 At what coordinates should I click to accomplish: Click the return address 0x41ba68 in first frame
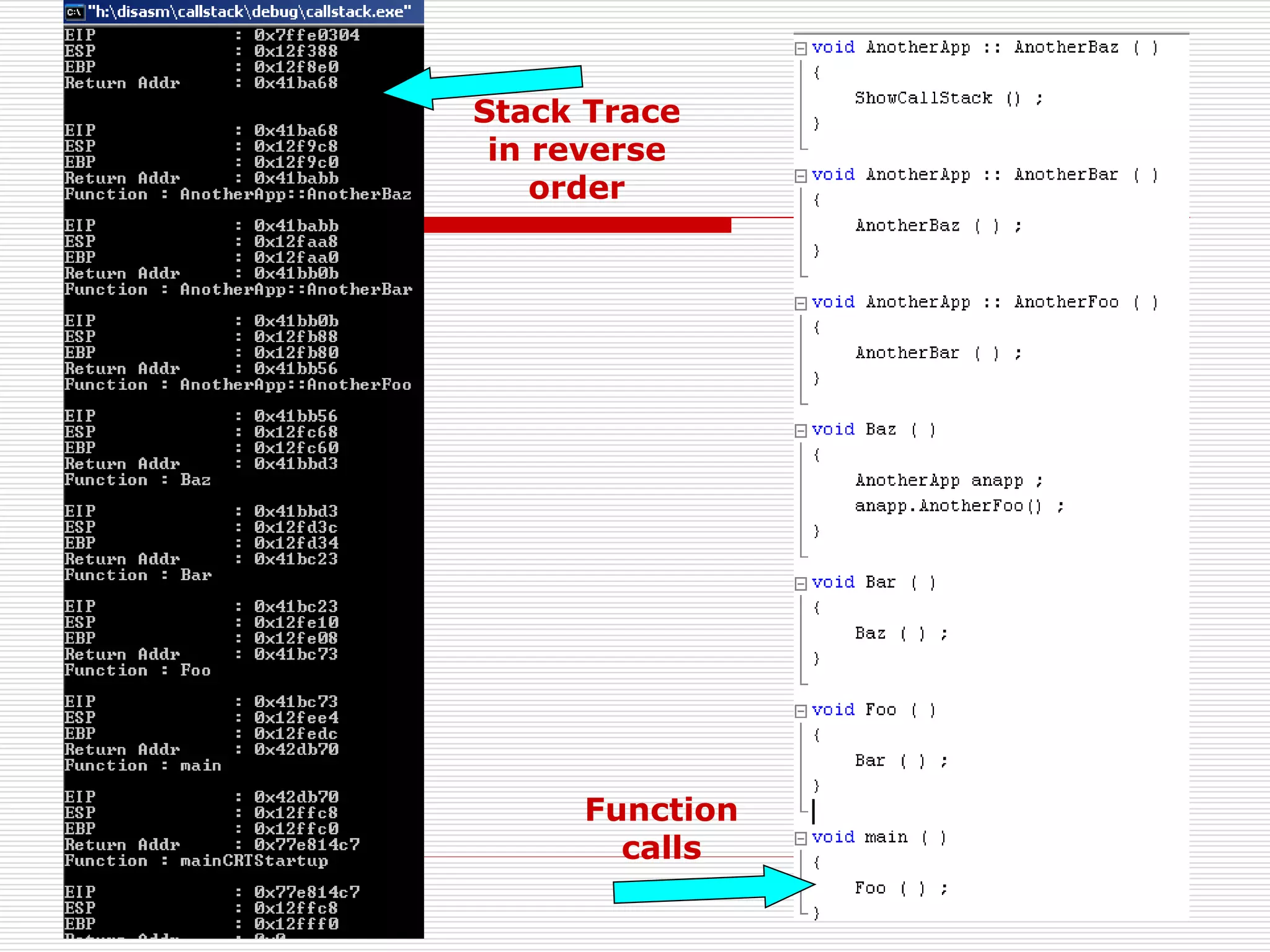[x=296, y=83]
